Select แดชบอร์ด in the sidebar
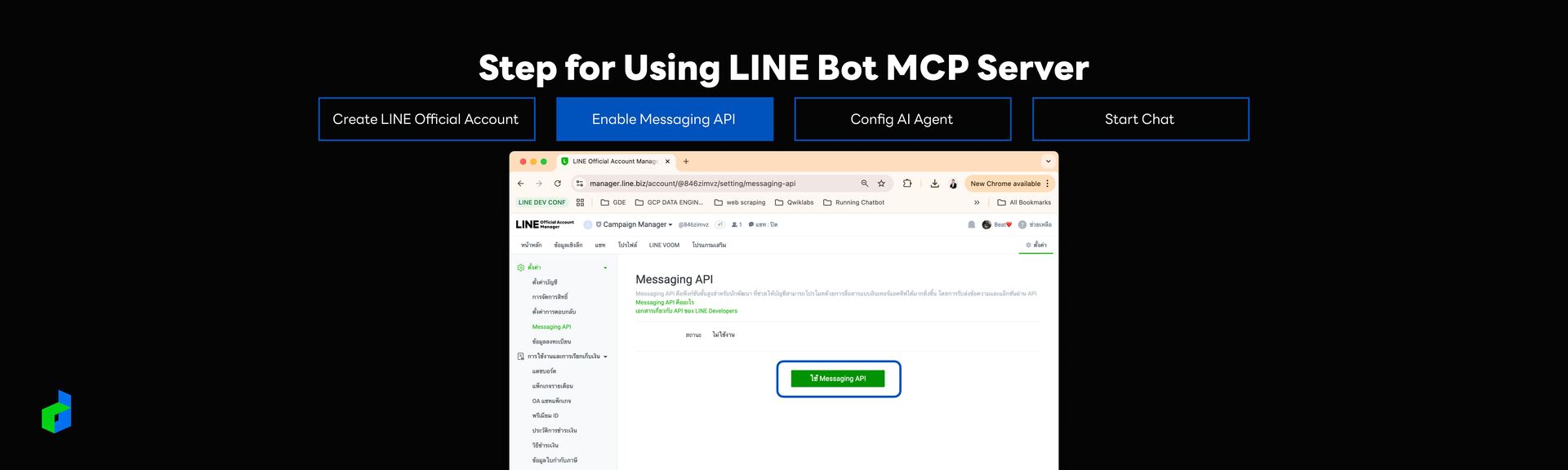The image size is (1568, 470). (544, 371)
